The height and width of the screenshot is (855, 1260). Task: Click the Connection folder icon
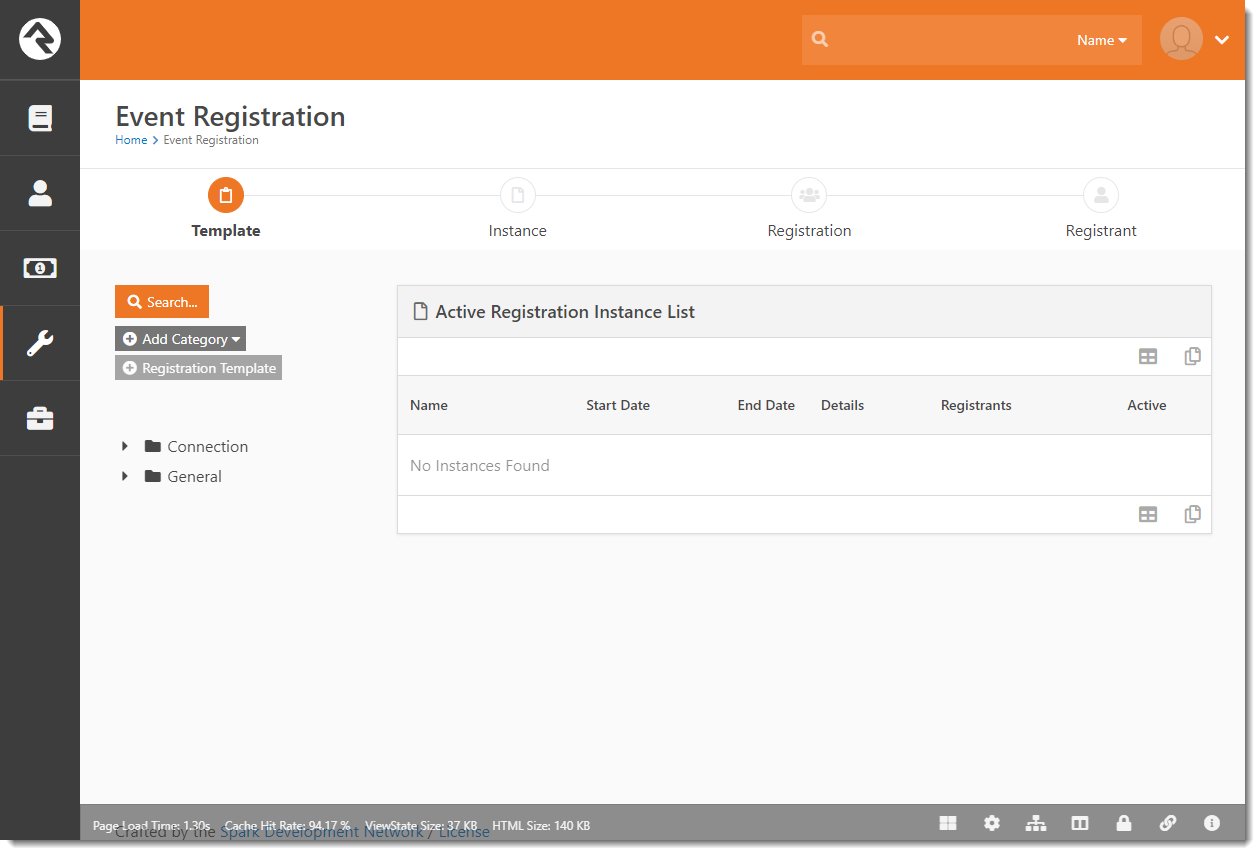[152, 446]
